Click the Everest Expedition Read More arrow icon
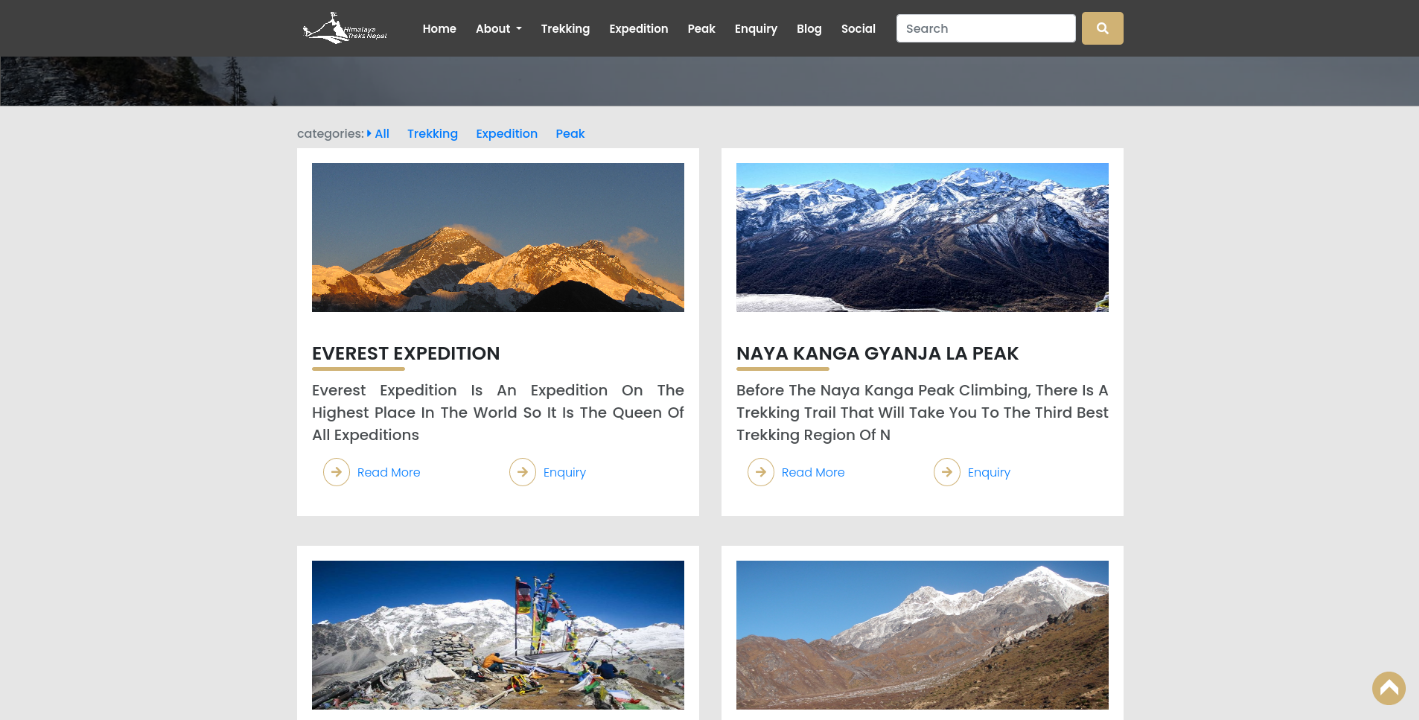 click(x=336, y=472)
